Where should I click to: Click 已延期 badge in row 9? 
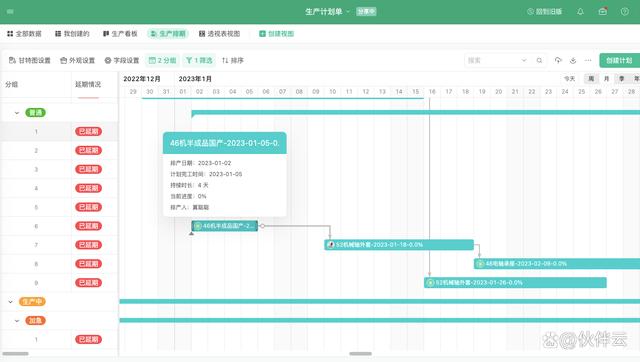(88, 282)
